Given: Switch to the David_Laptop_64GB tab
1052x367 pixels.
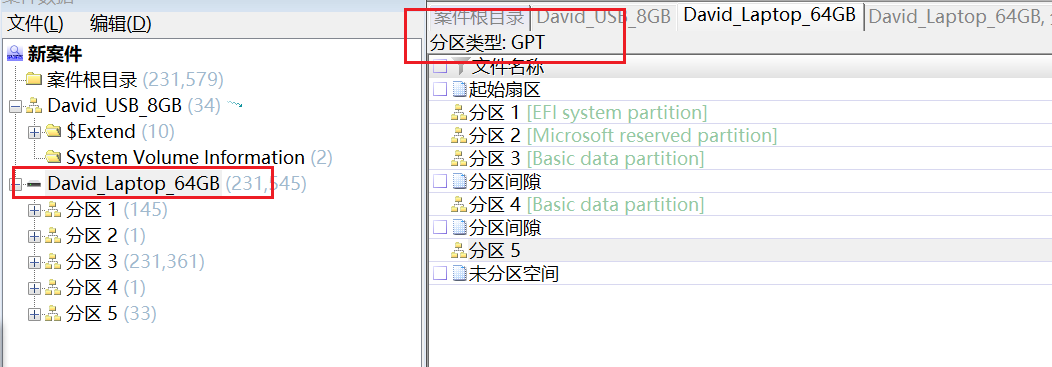Looking at the screenshot, I should 770,16.
